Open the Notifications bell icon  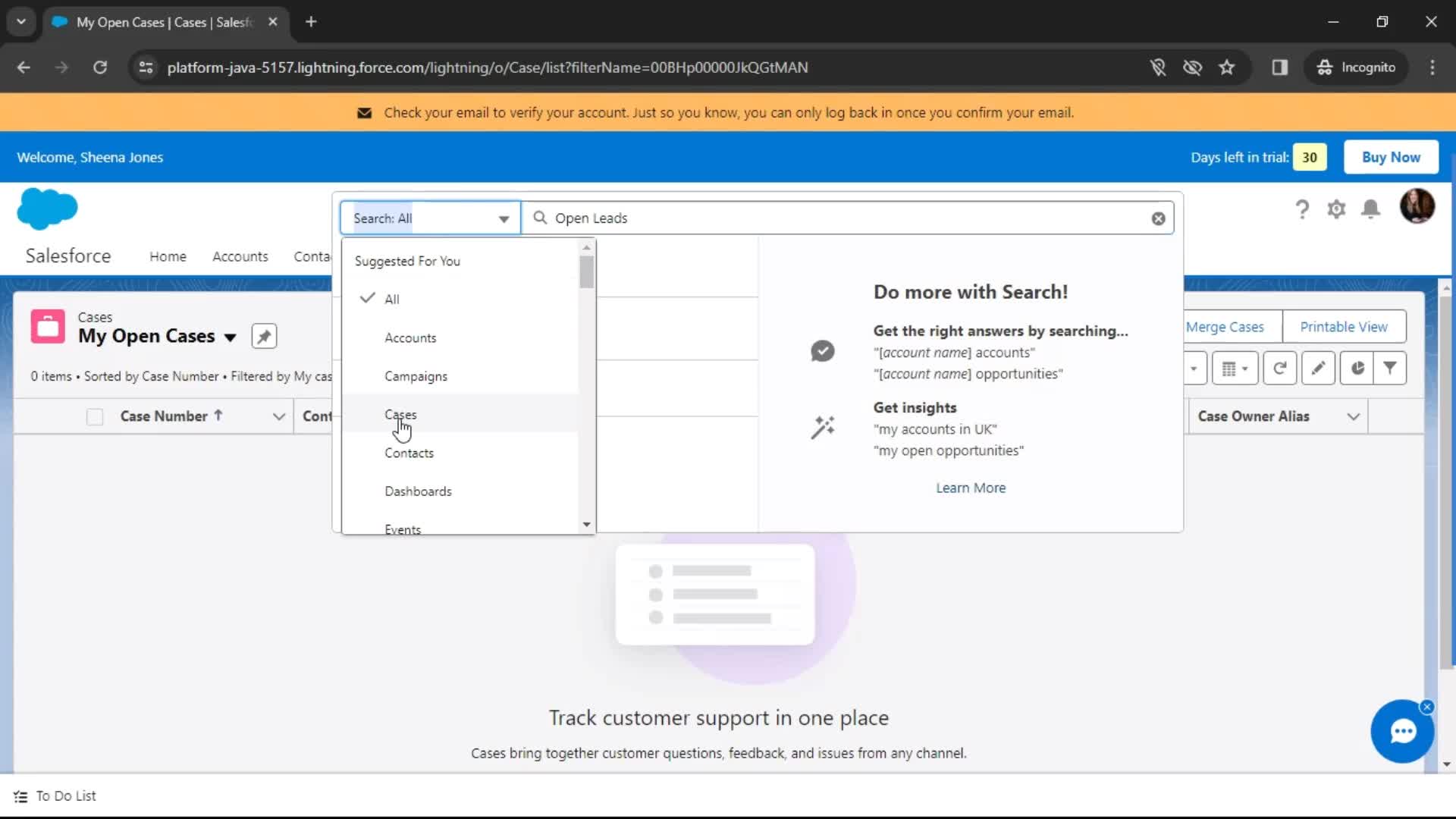(1370, 209)
